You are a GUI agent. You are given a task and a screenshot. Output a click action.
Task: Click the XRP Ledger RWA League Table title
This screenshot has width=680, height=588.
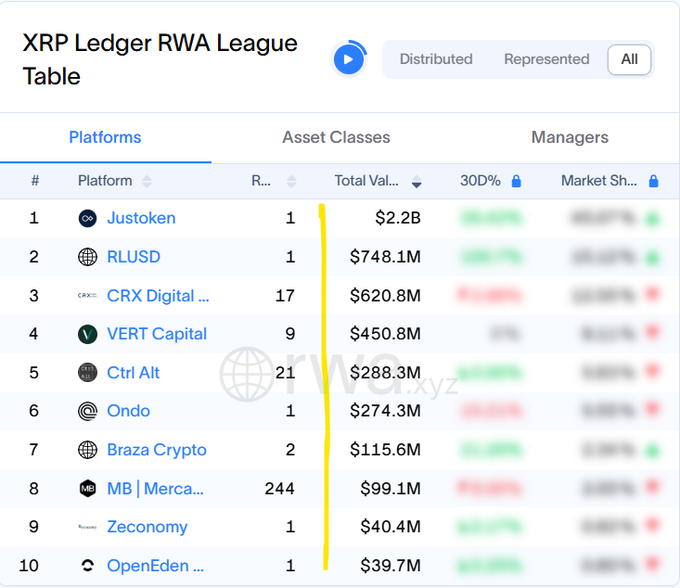[x=160, y=59]
